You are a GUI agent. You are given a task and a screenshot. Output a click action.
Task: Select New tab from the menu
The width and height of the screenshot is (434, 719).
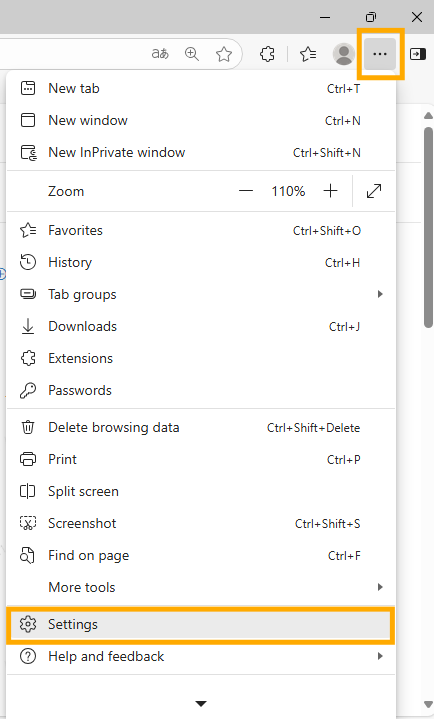point(201,88)
